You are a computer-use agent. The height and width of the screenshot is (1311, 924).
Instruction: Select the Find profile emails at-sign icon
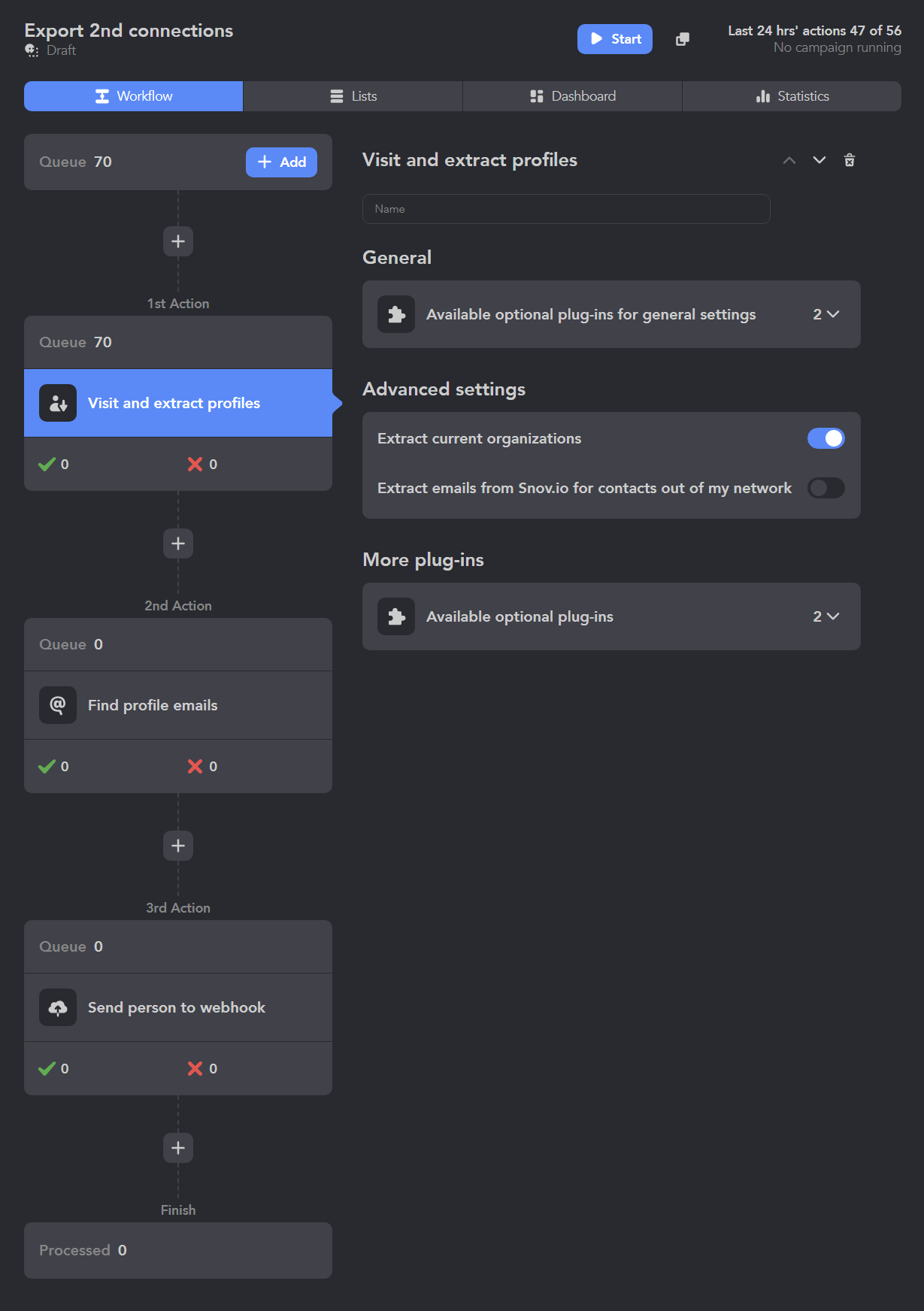58,705
